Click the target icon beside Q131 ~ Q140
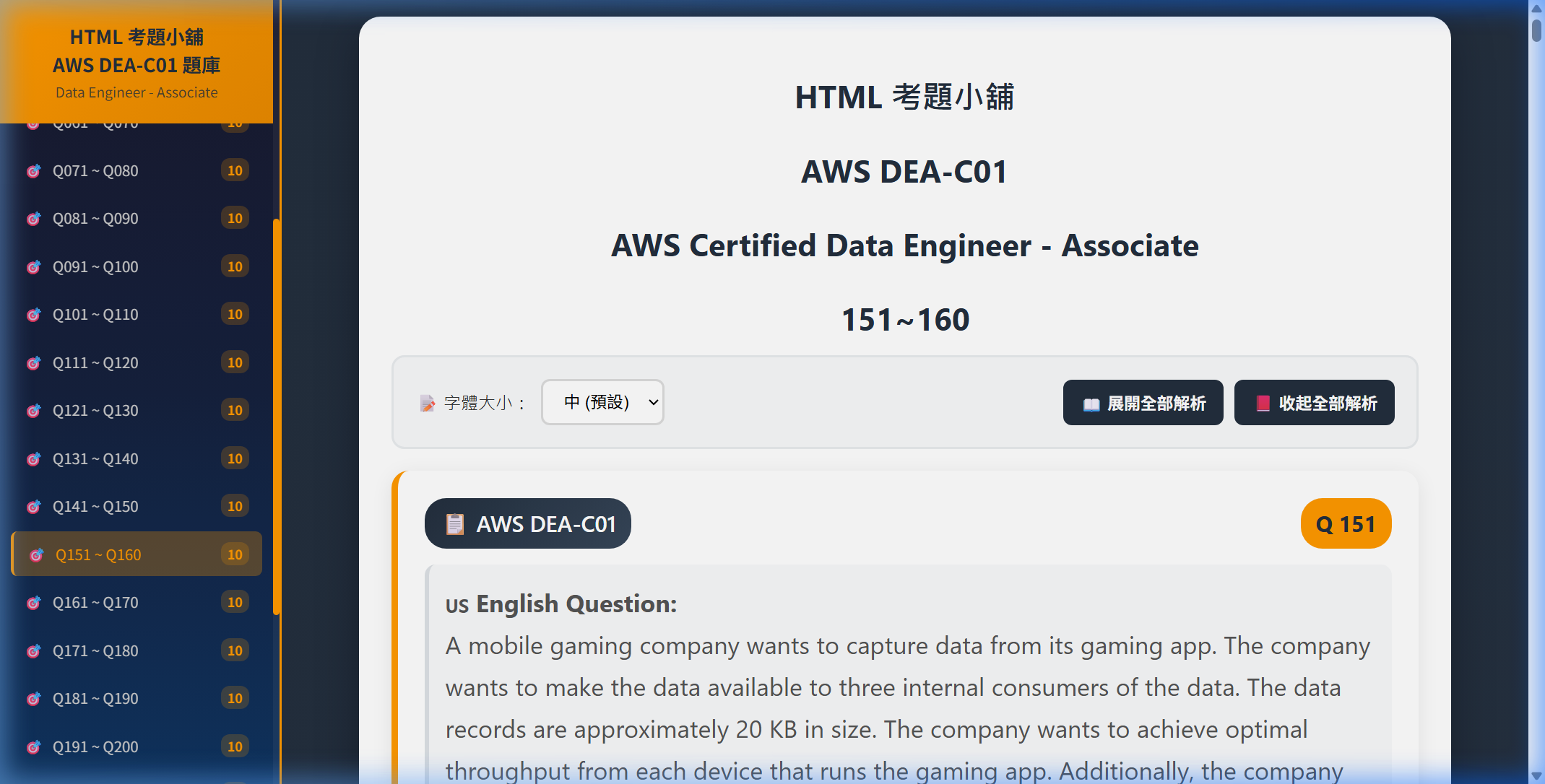1545x784 pixels. [34, 459]
